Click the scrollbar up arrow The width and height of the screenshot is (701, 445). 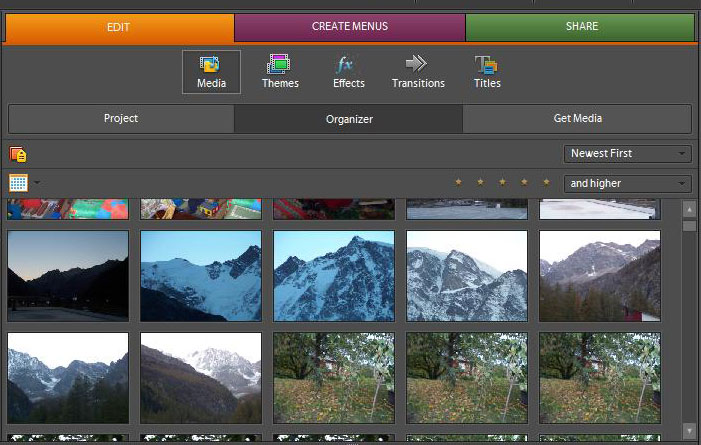point(689,209)
